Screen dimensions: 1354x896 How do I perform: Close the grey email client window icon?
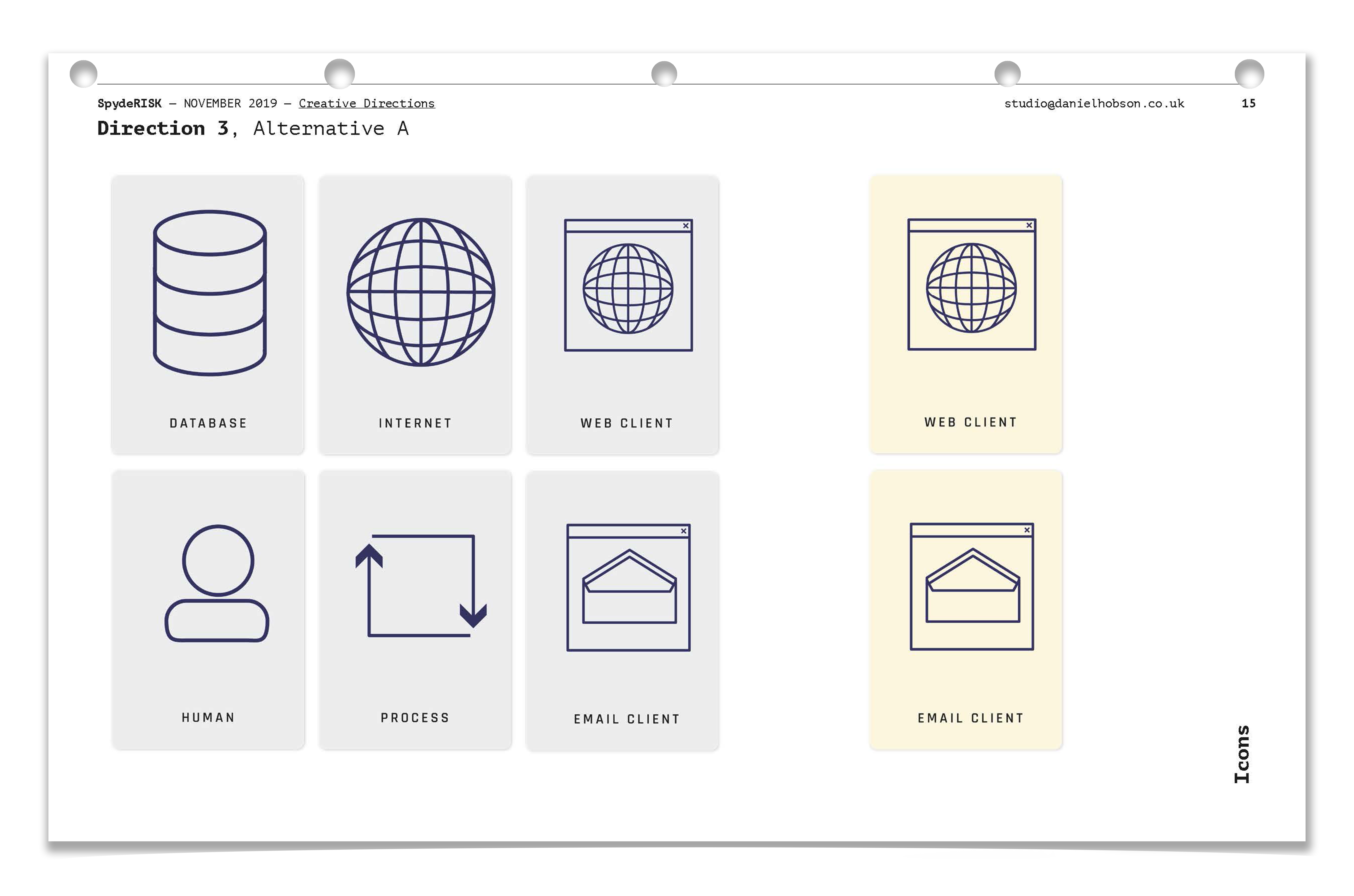(x=684, y=531)
